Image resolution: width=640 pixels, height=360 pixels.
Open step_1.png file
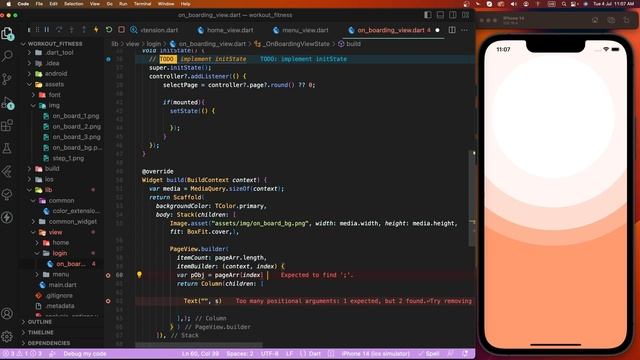tap(68, 158)
